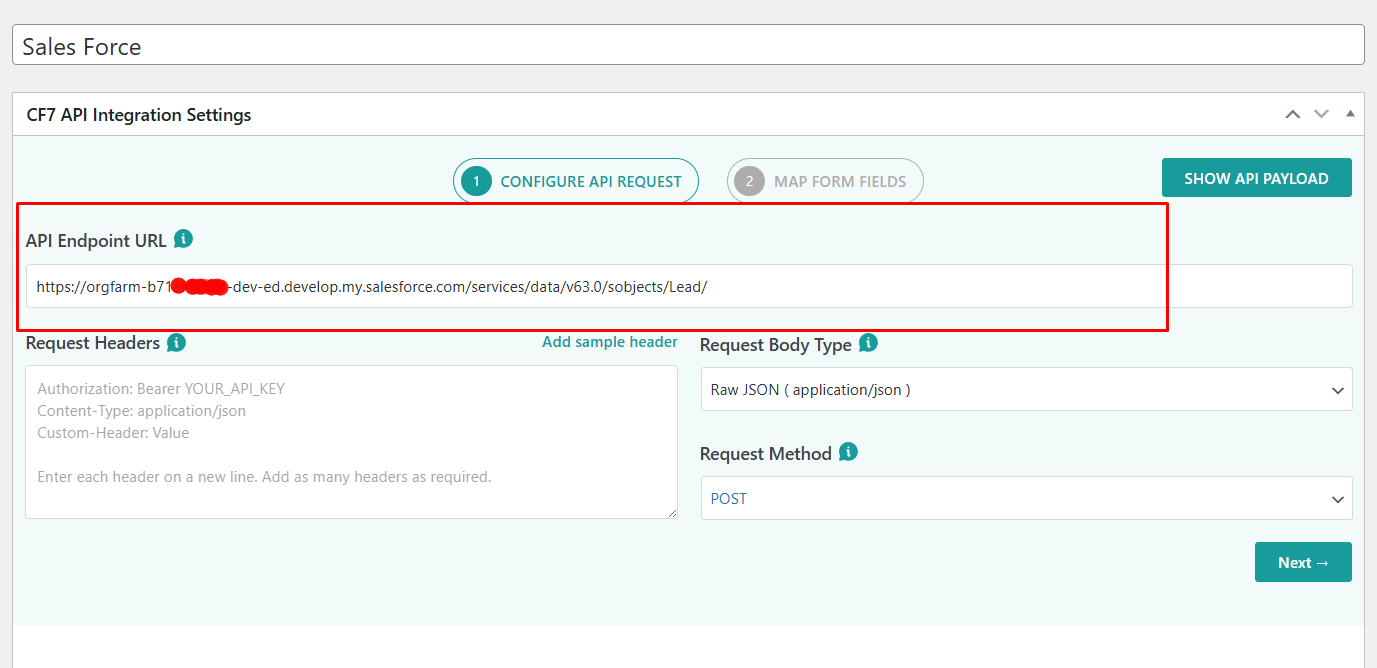This screenshot has height=668, width=1377.
Task: Open the Request Body Type dropdown
Action: point(1025,389)
